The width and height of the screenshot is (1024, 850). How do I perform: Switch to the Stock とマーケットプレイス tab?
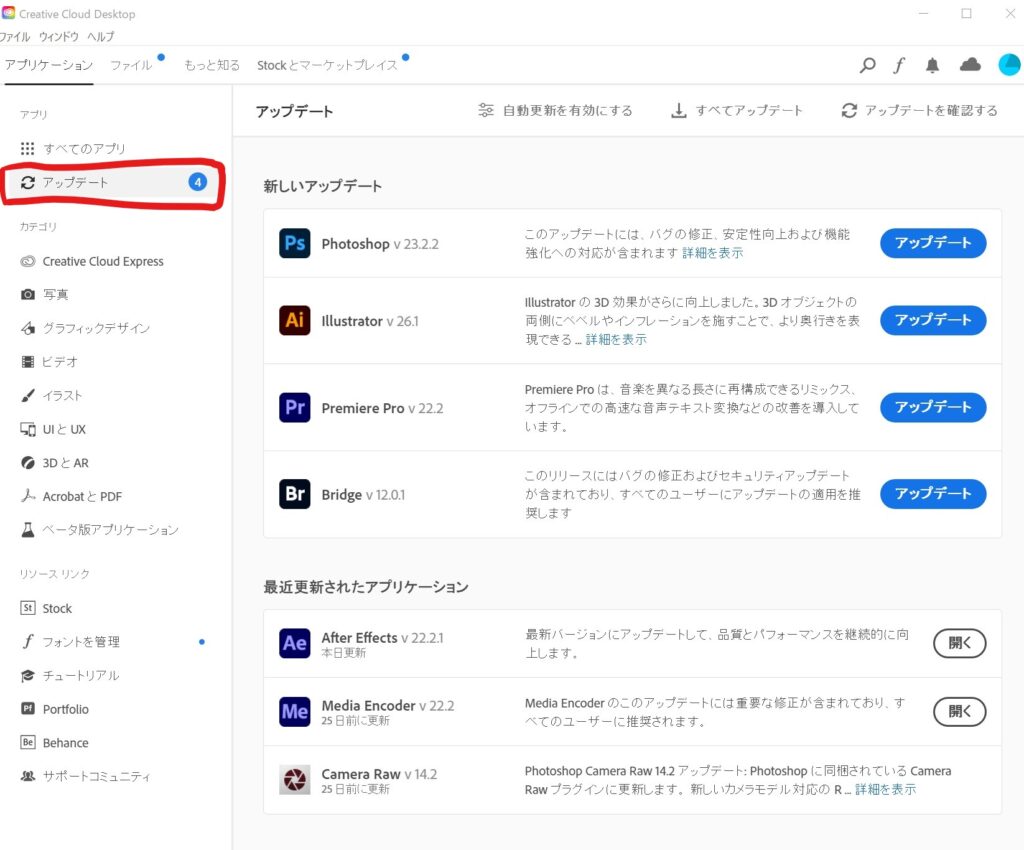(x=327, y=65)
